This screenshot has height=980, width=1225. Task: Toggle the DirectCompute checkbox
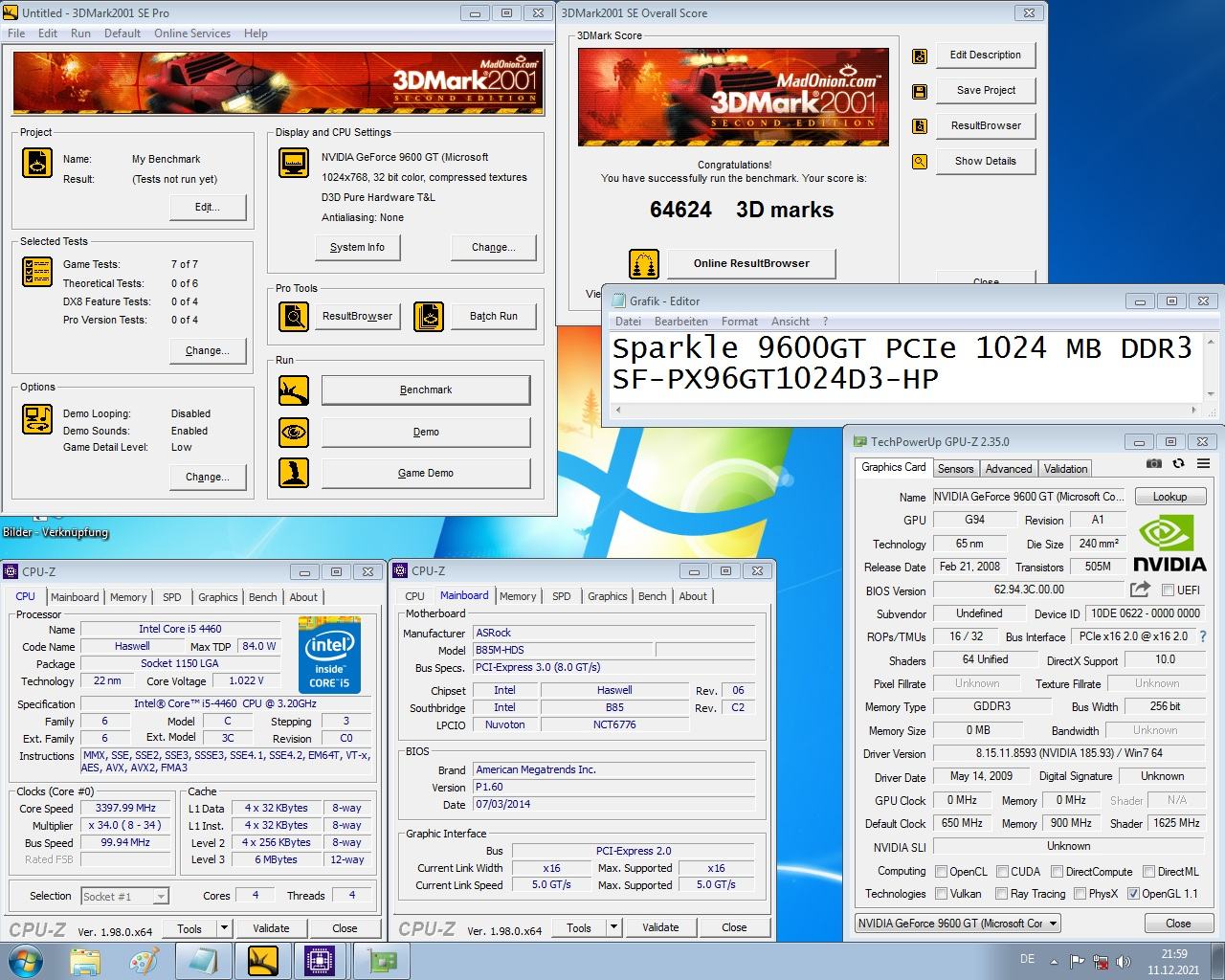[x=1058, y=872]
